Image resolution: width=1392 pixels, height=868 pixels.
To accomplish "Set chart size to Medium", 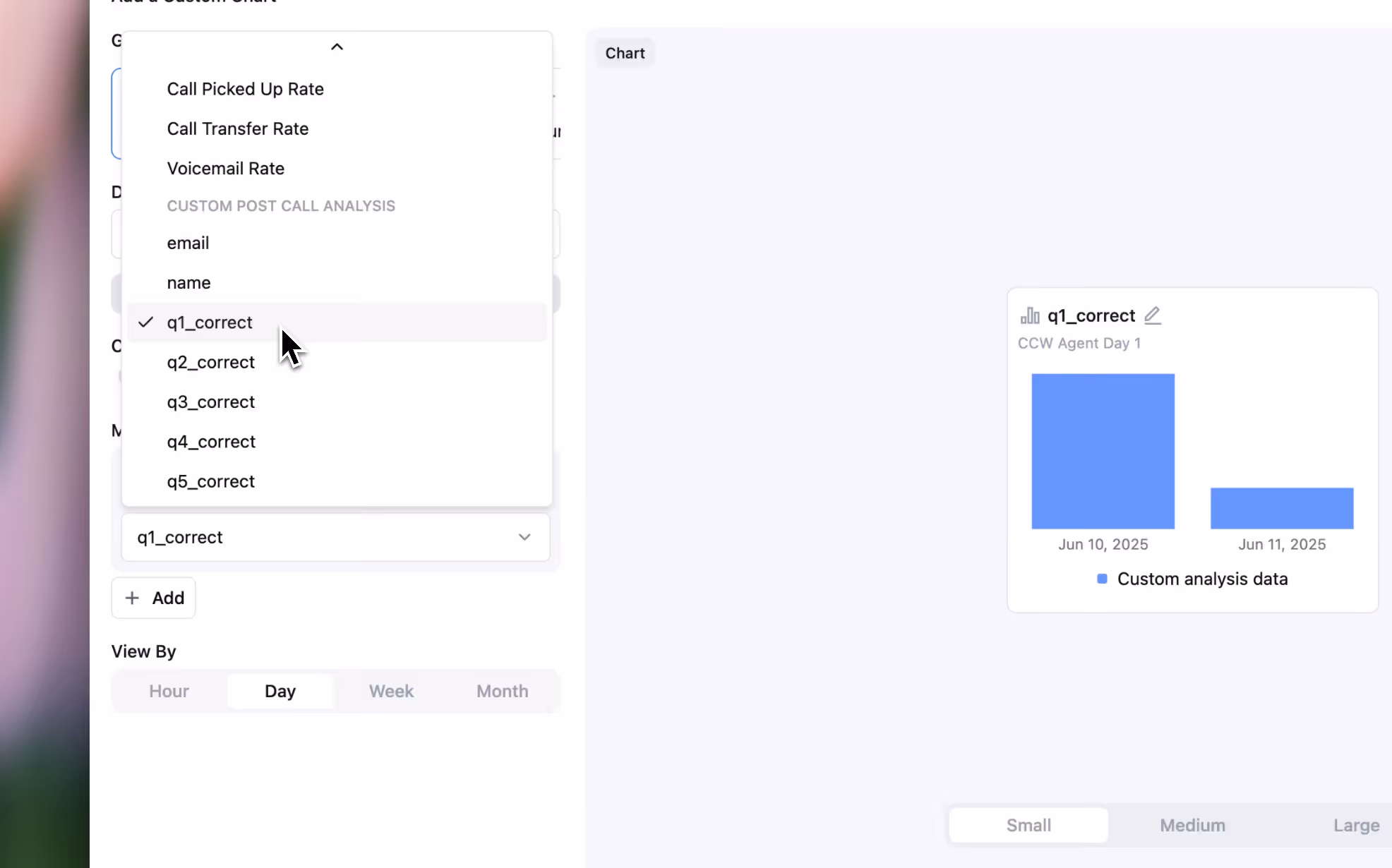I will [x=1192, y=825].
